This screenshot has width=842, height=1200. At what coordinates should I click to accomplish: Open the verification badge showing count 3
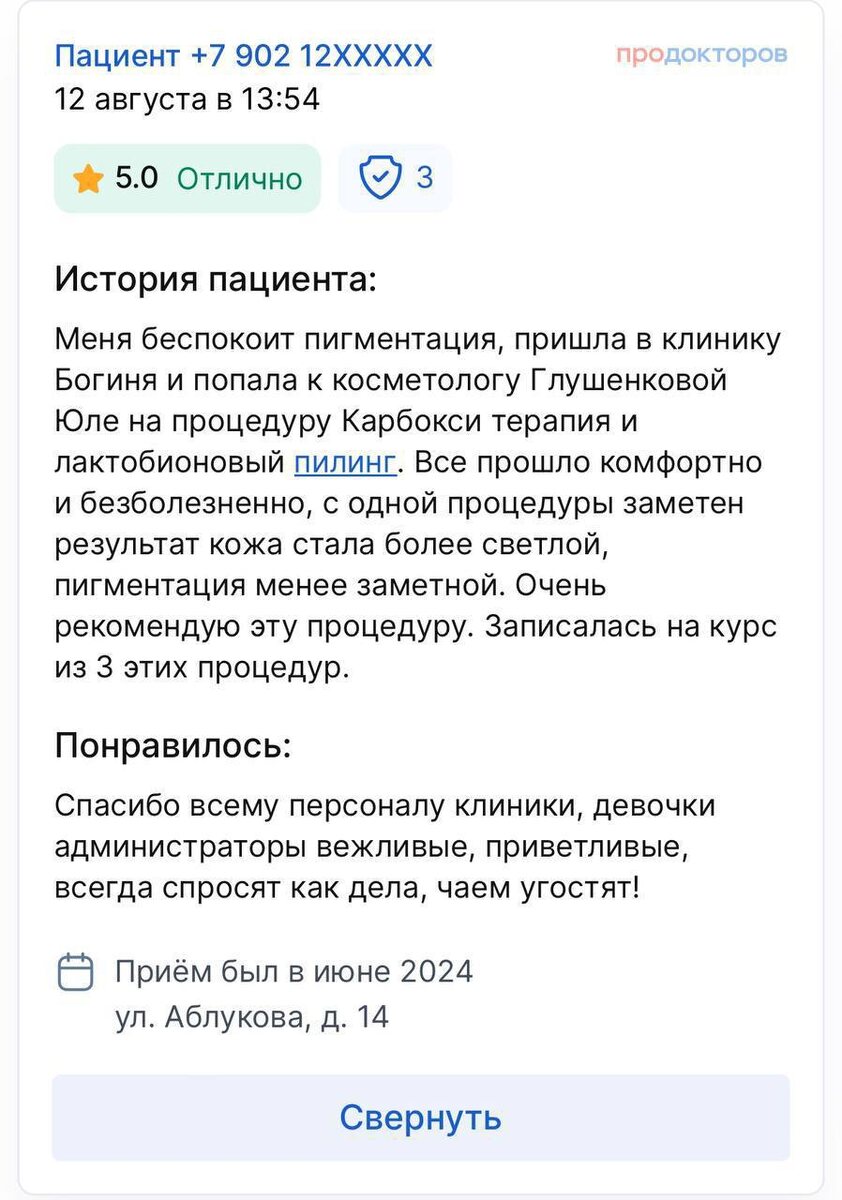(394, 178)
